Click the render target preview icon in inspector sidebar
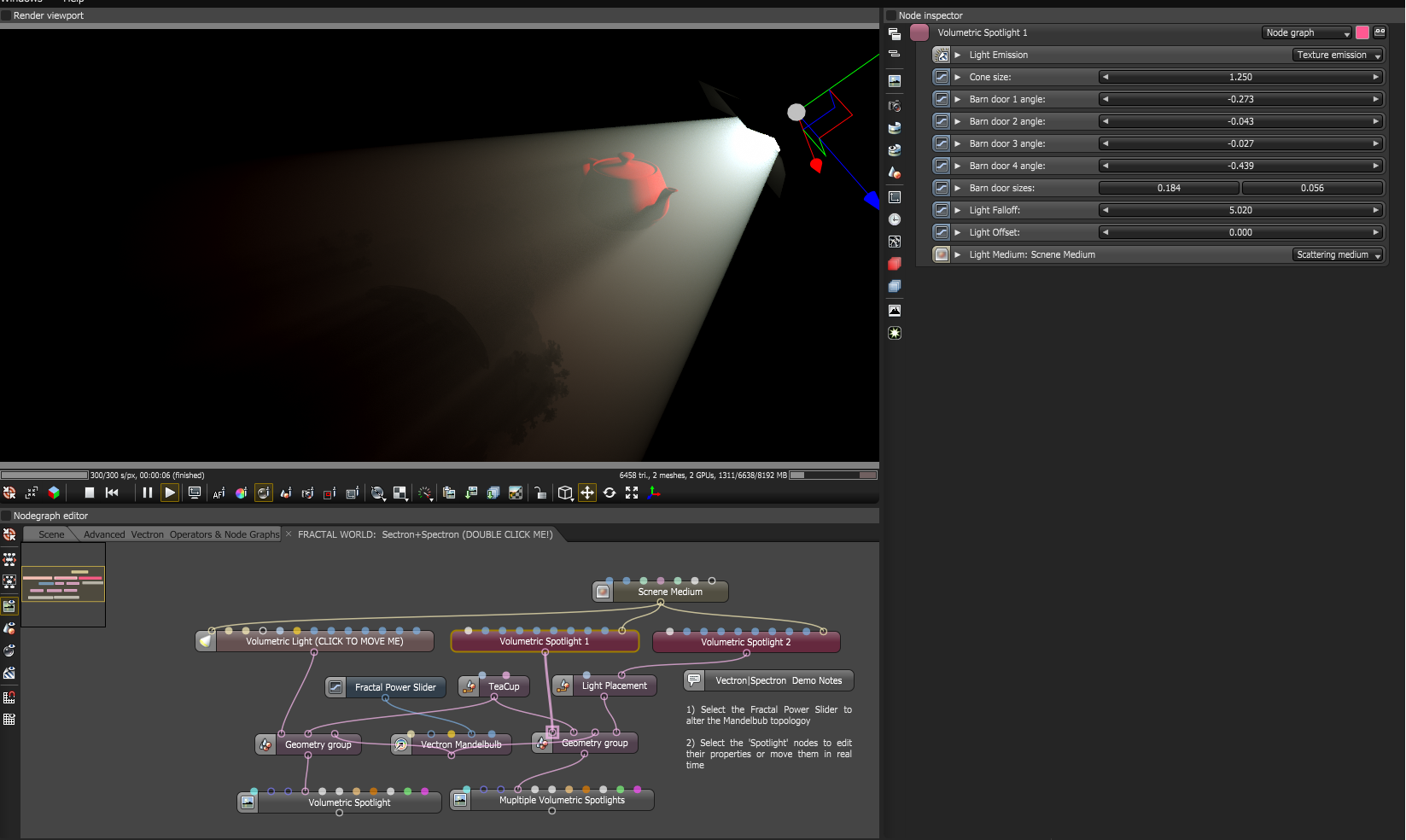 click(895, 81)
